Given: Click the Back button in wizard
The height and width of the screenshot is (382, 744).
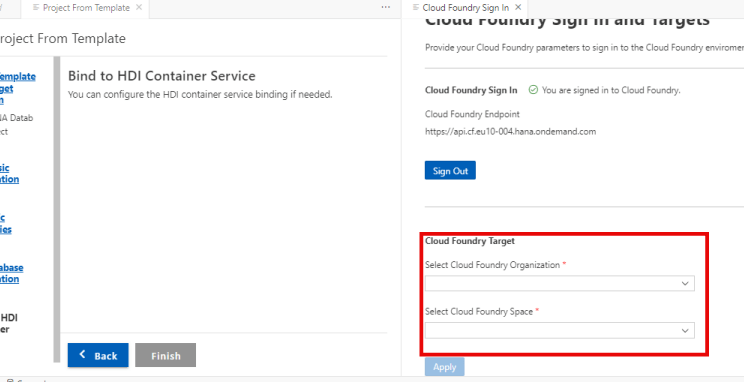Looking at the screenshot, I should click(x=98, y=355).
